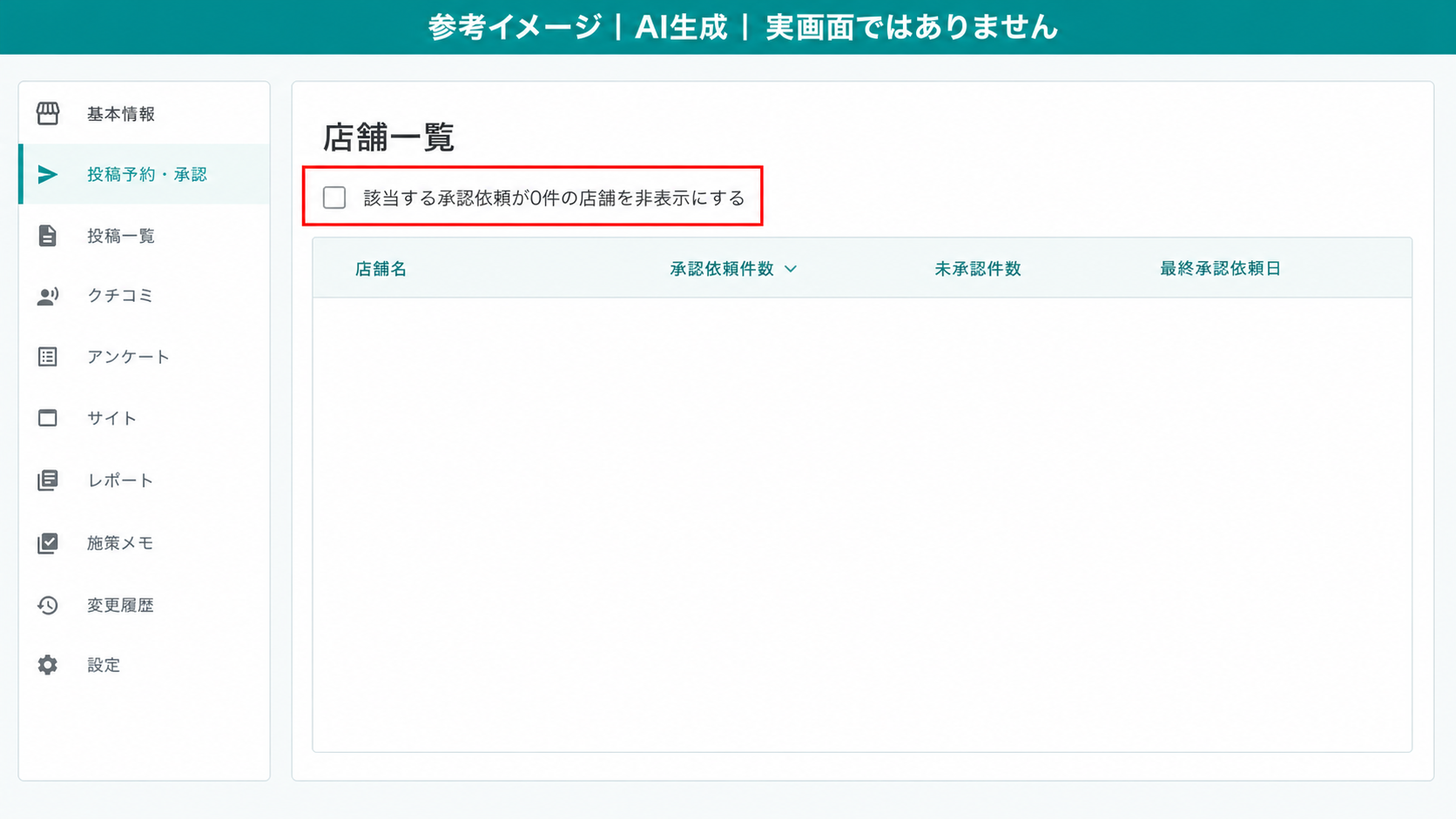Click the window icon for サイト
Screen dimensions: 1456x819
click(48, 418)
